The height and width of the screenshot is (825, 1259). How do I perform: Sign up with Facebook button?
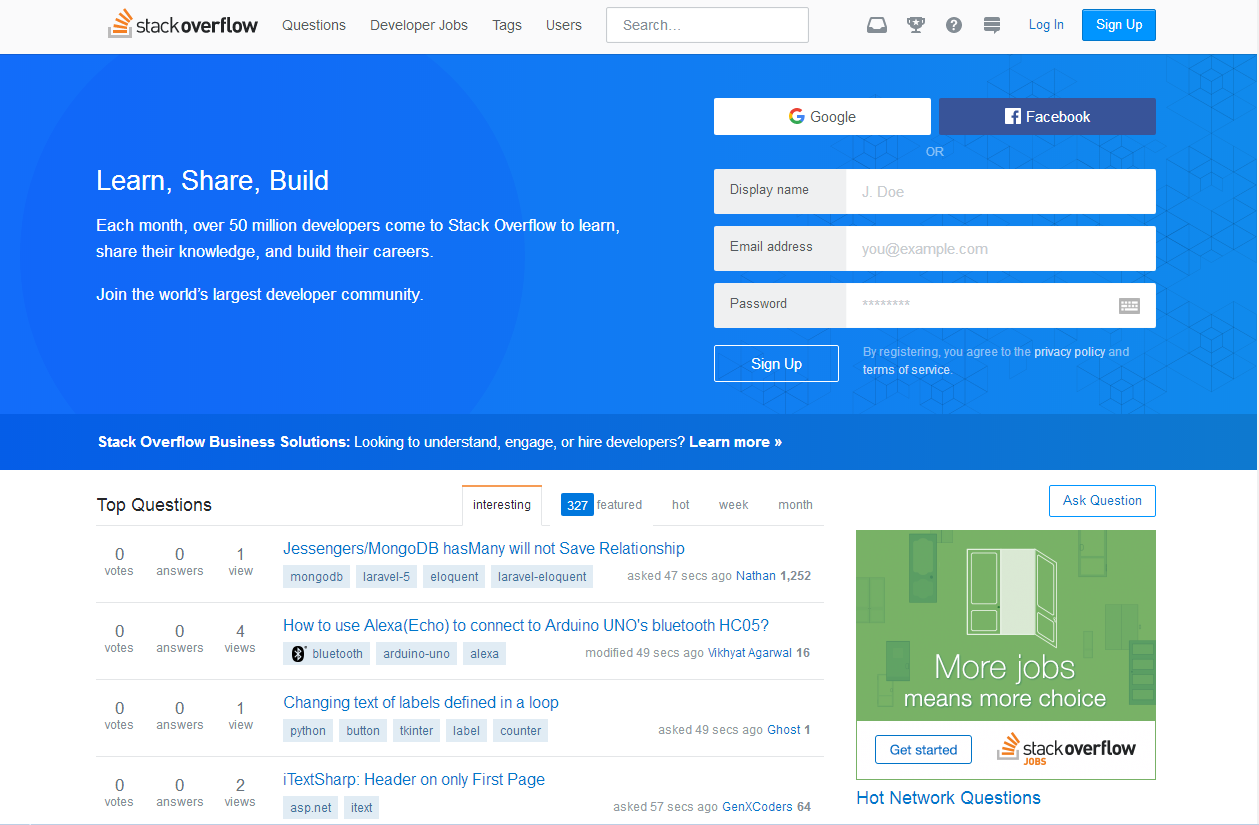pos(1047,116)
